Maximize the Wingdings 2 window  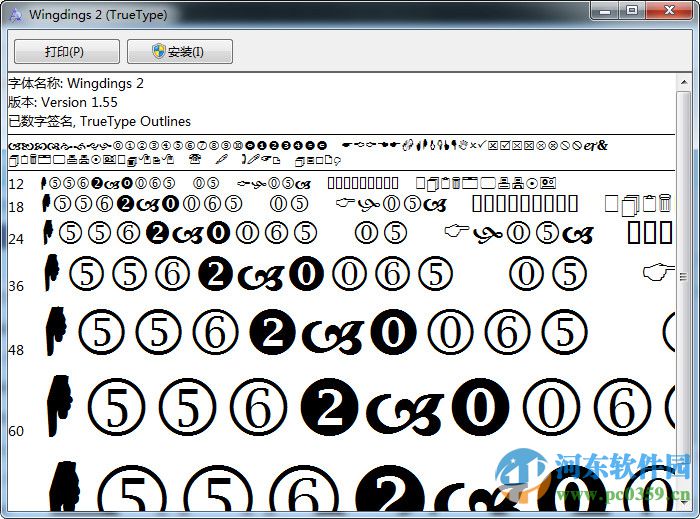click(632, 11)
